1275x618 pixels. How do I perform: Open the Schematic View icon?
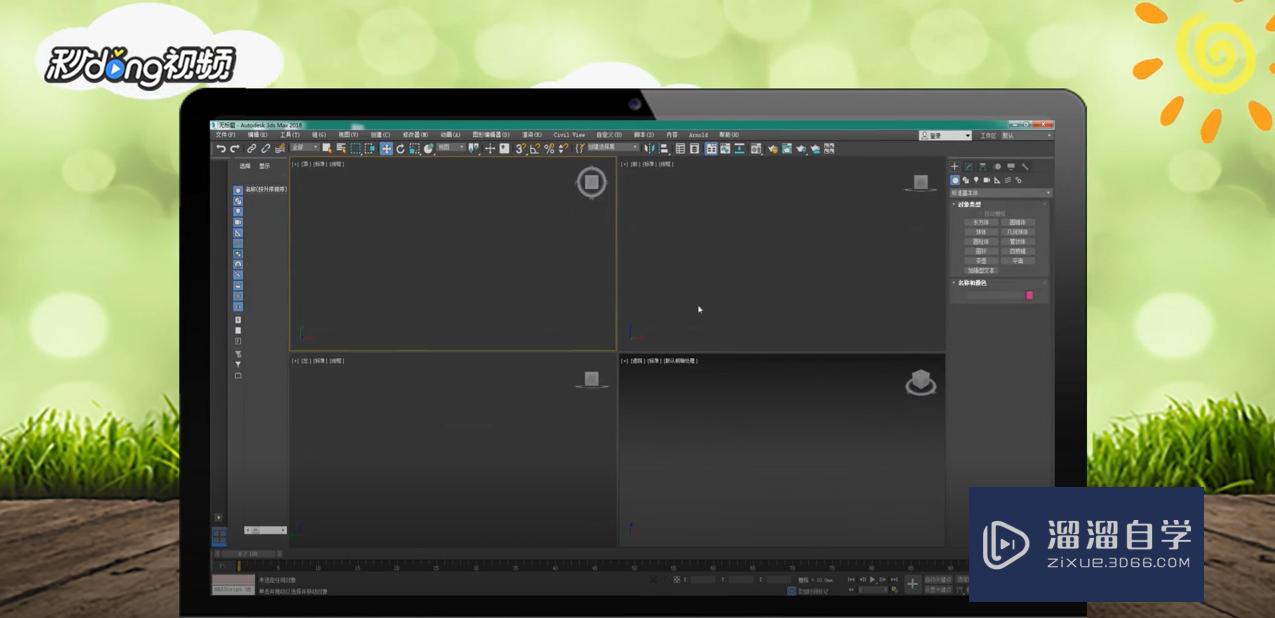(x=739, y=148)
